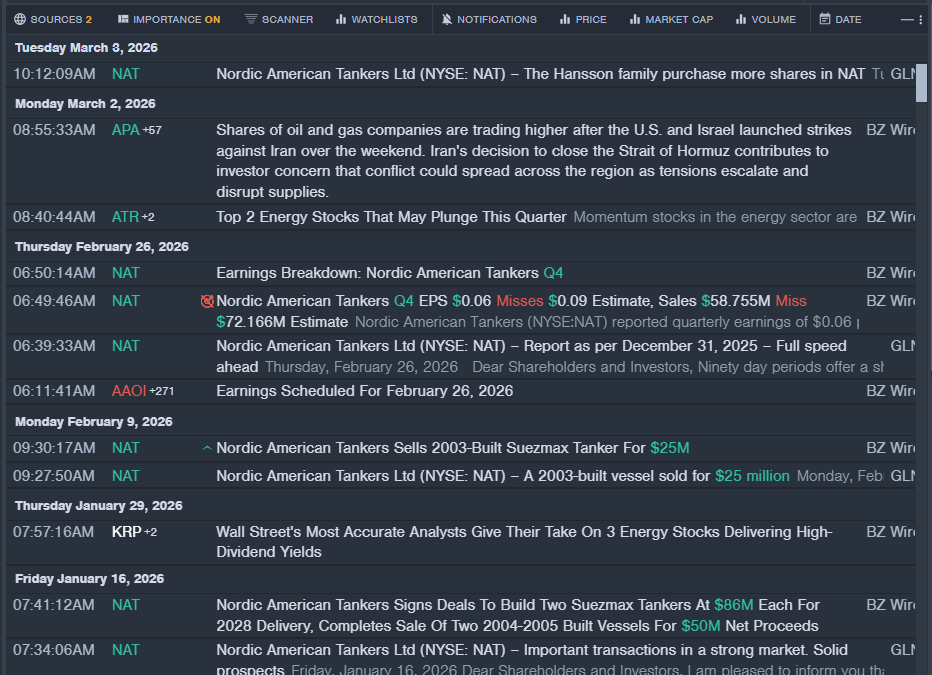Toggle the Notifications bell
Viewport: 932px width, 675px height.
click(x=488, y=19)
